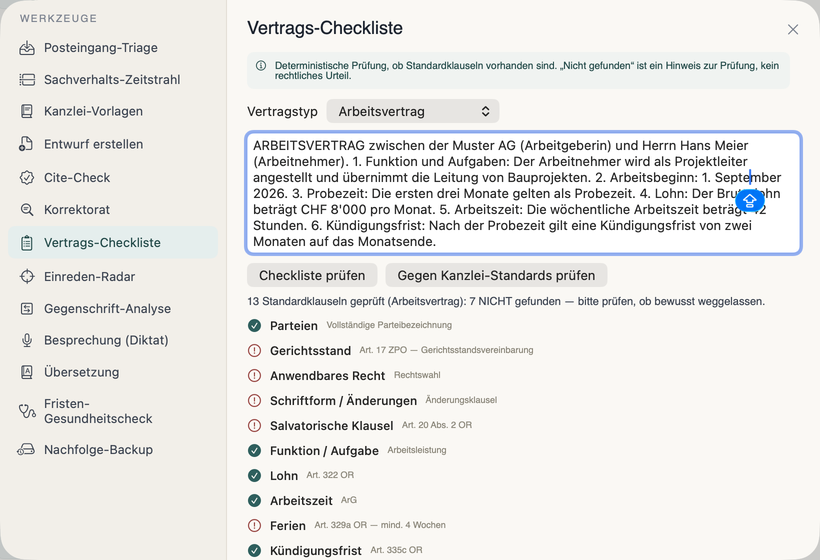Image resolution: width=820 pixels, height=560 pixels.
Task: Click the Checkliste prüfen button
Action: 312,276
